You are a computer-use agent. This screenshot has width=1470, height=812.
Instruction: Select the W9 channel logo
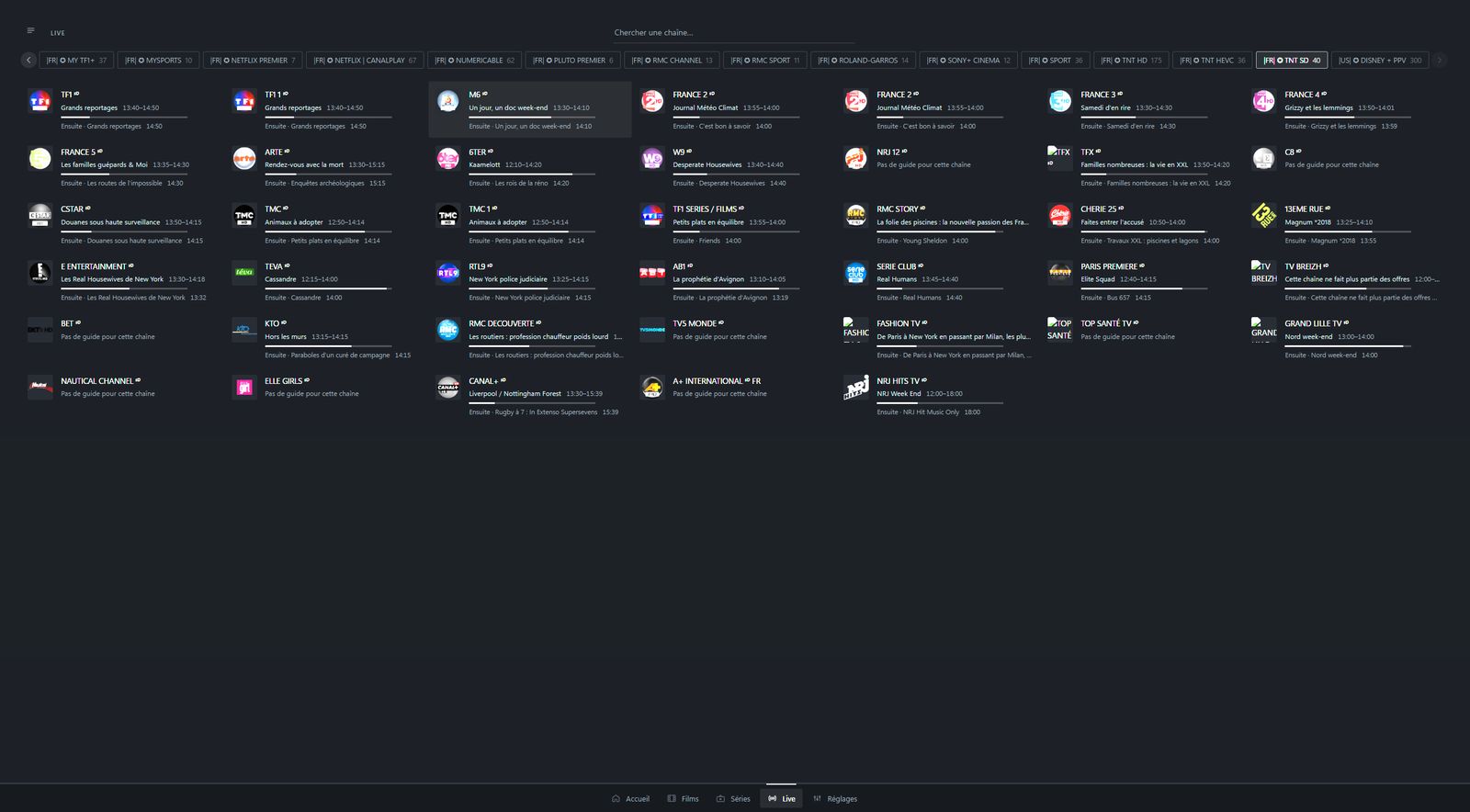(652, 158)
